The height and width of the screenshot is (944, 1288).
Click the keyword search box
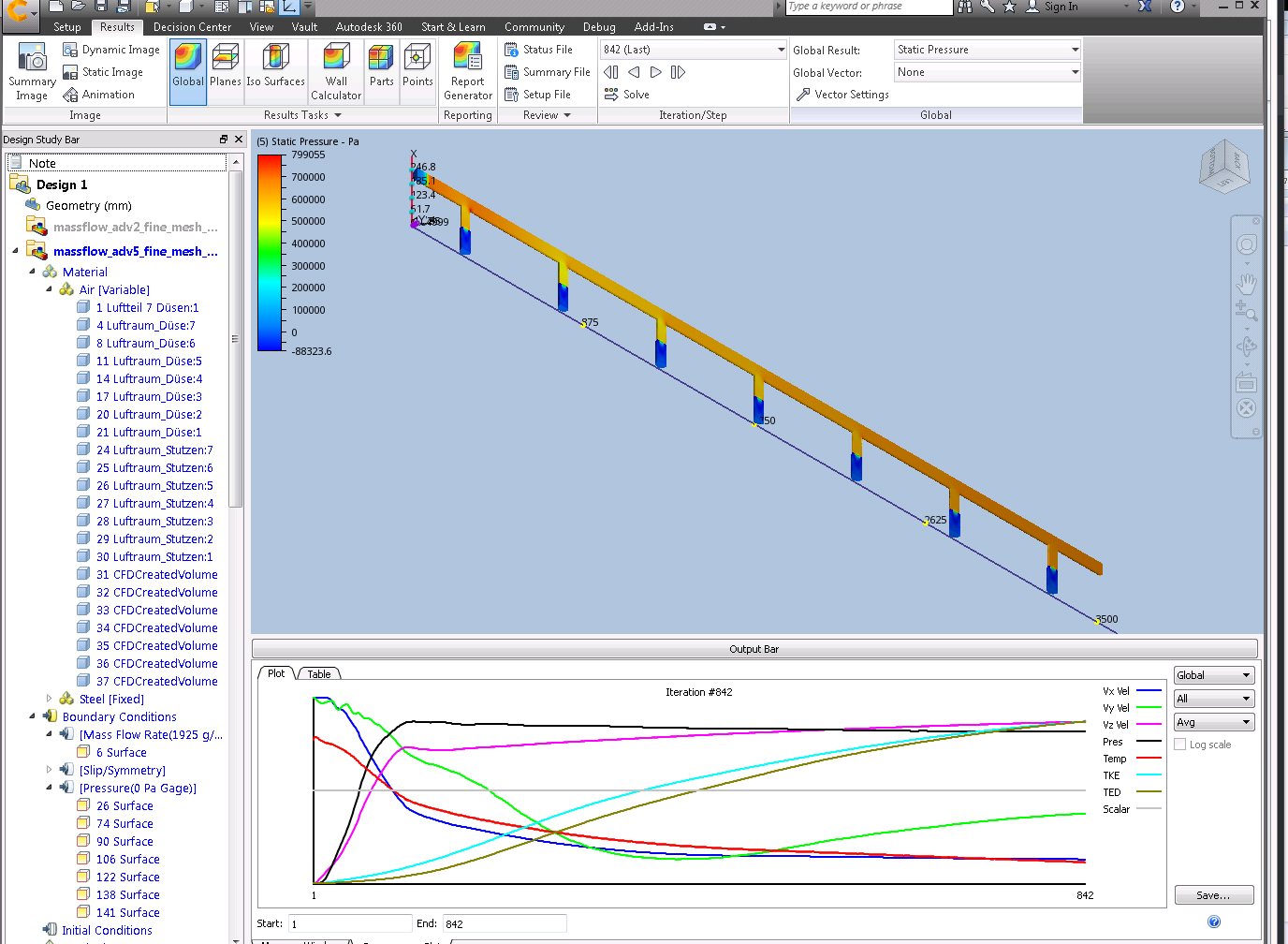tap(868, 7)
